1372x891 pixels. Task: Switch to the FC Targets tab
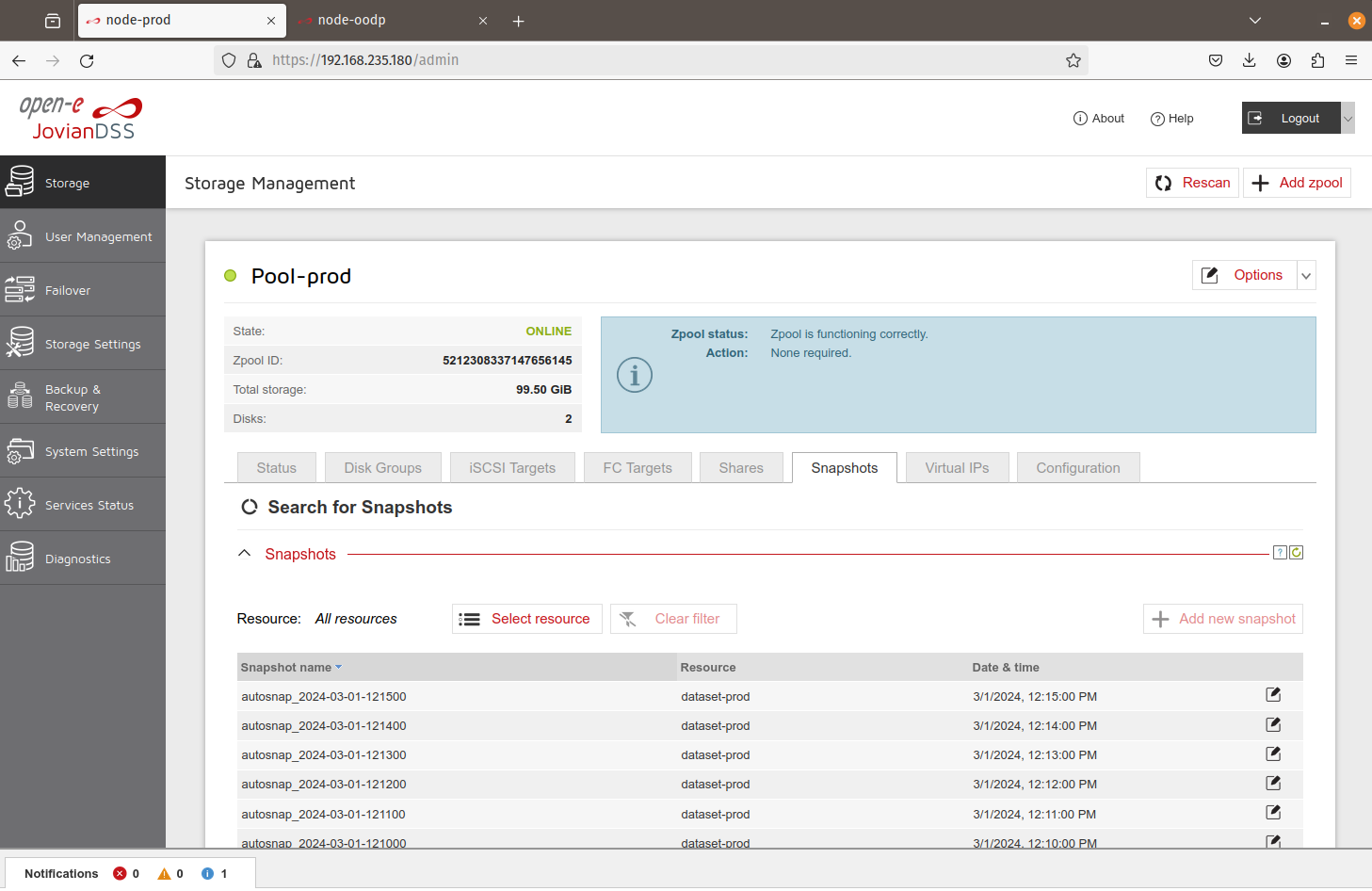[638, 468]
